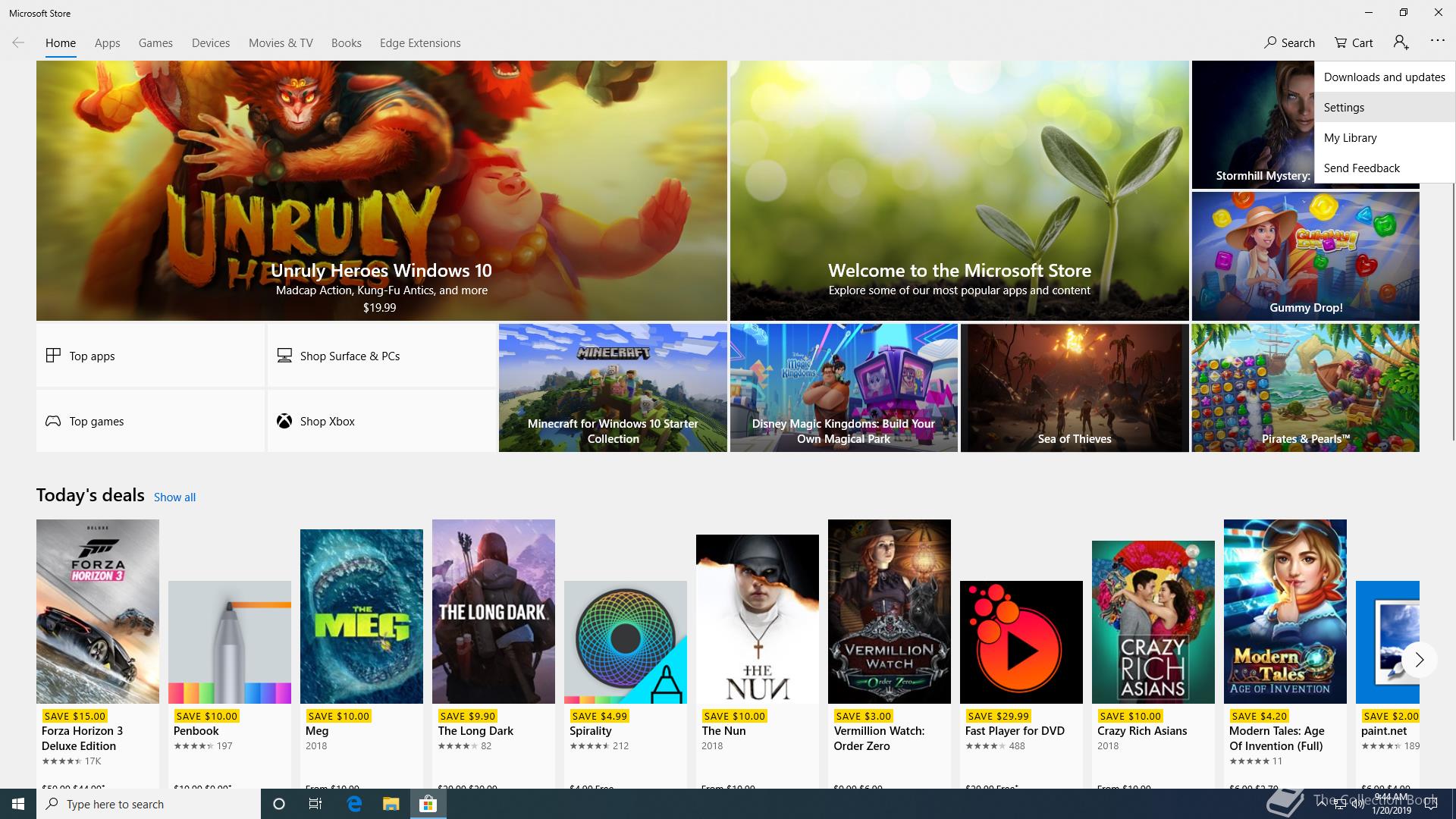
Task: Click the Top games button
Action: coord(150,421)
